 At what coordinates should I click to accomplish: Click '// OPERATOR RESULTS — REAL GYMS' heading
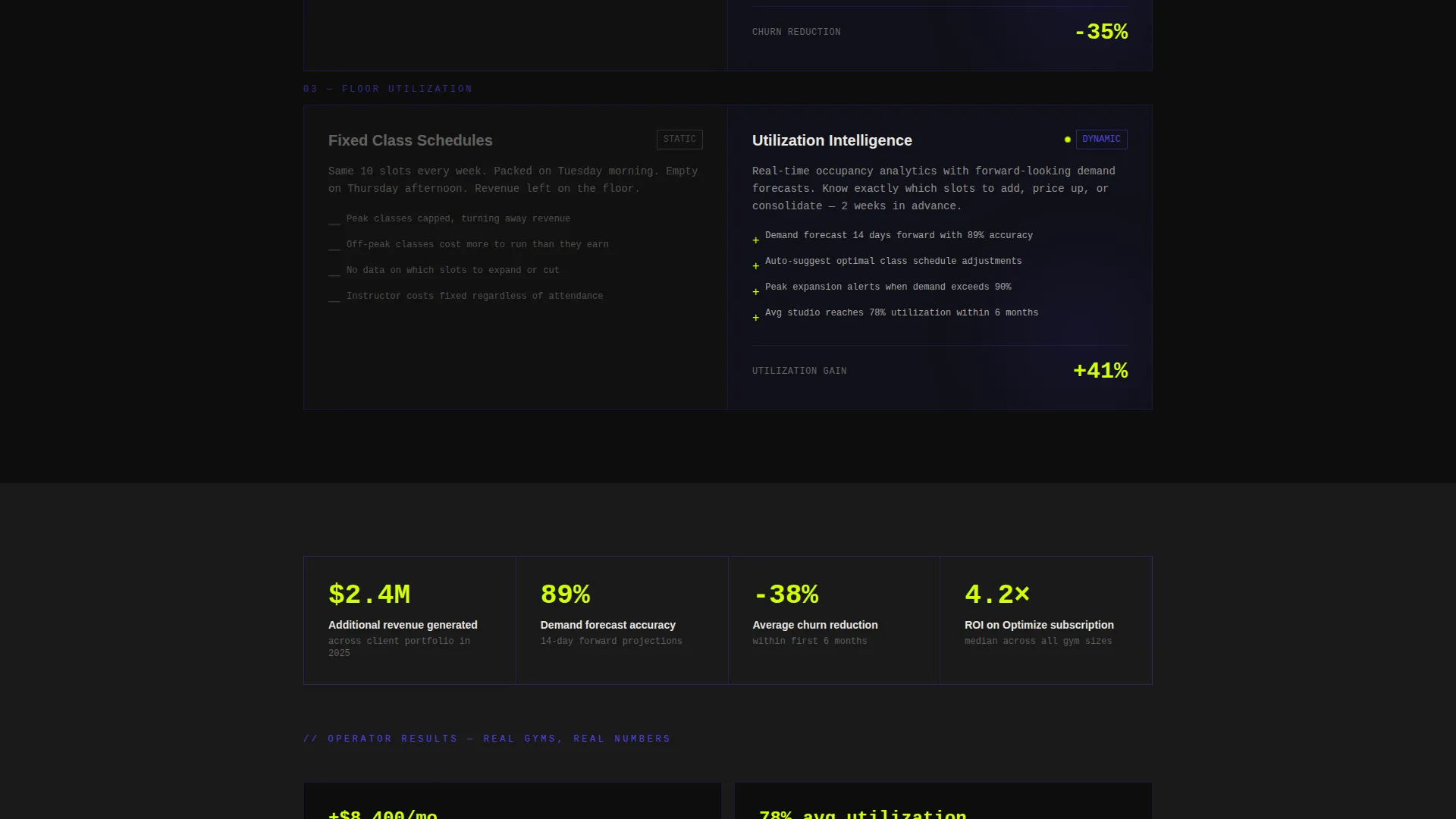pyautogui.click(x=487, y=739)
